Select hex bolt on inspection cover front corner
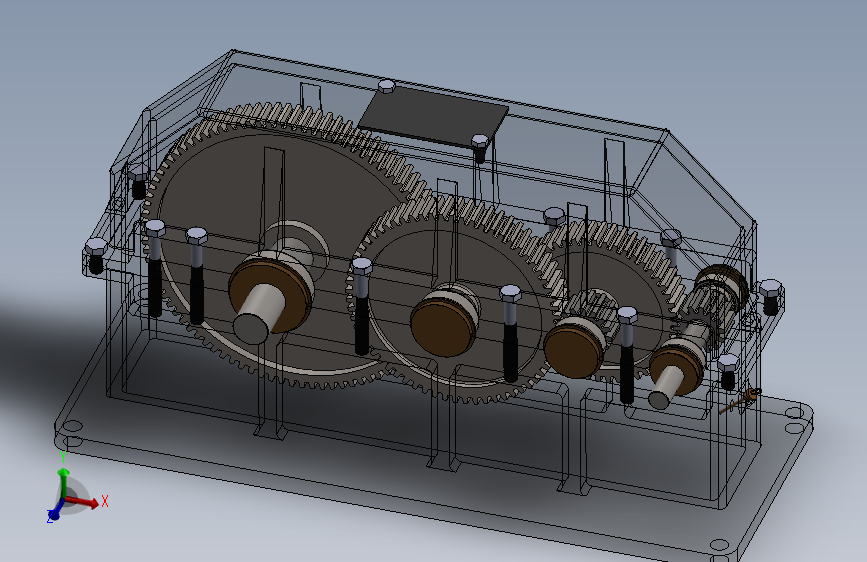Screen dimensions: 867x562 (479, 148)
